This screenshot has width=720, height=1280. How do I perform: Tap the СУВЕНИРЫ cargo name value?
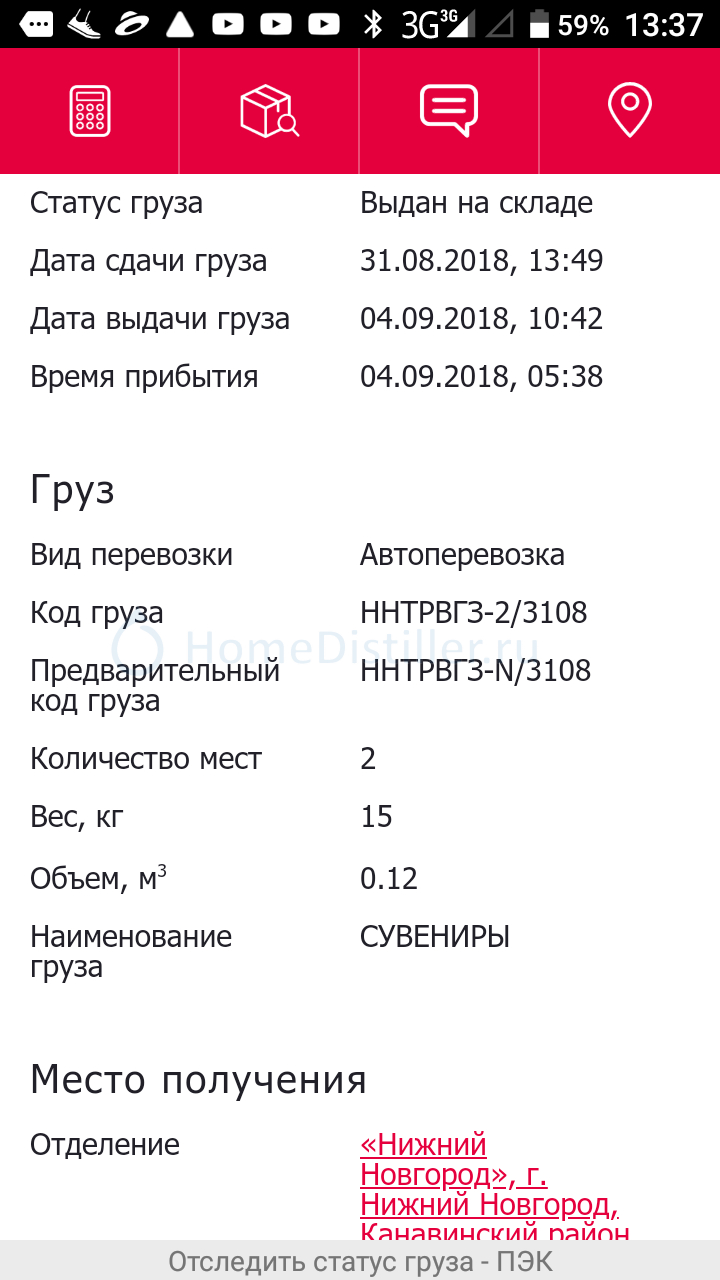435,937
